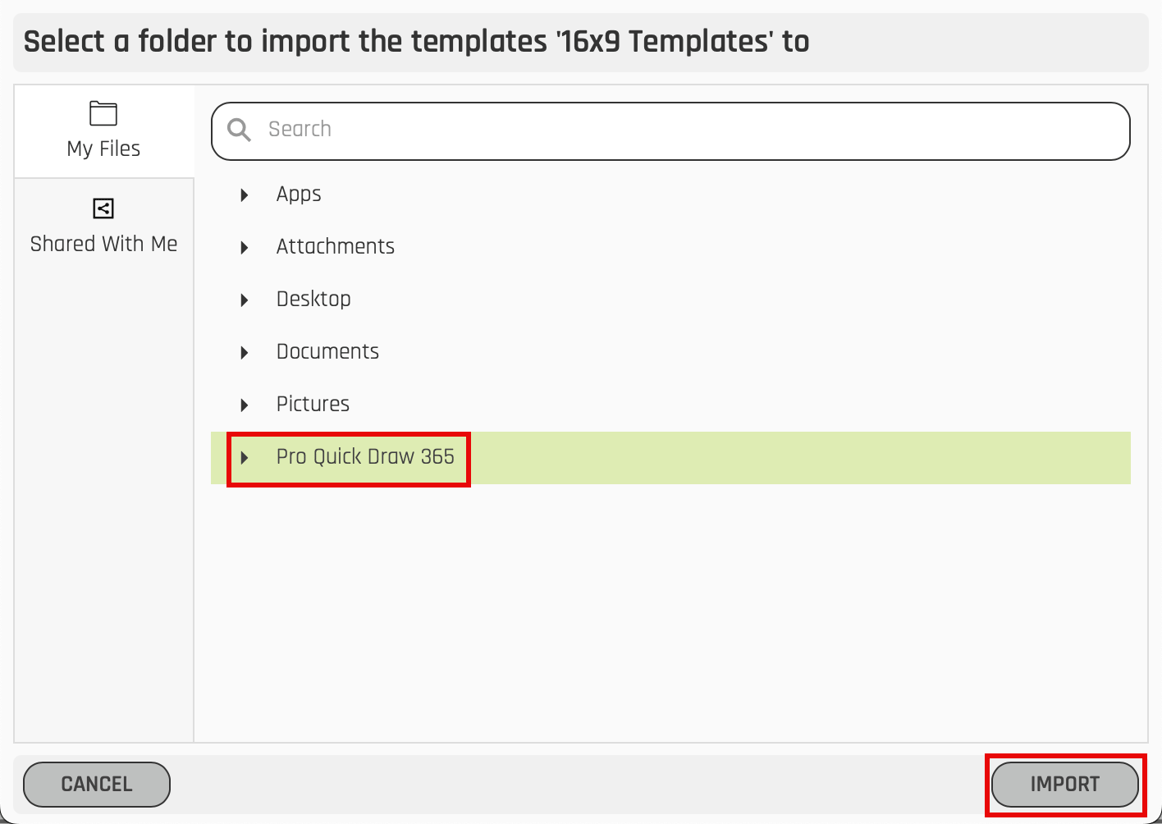
Task: Select the Pictures folder
Action: pos(312,404)
